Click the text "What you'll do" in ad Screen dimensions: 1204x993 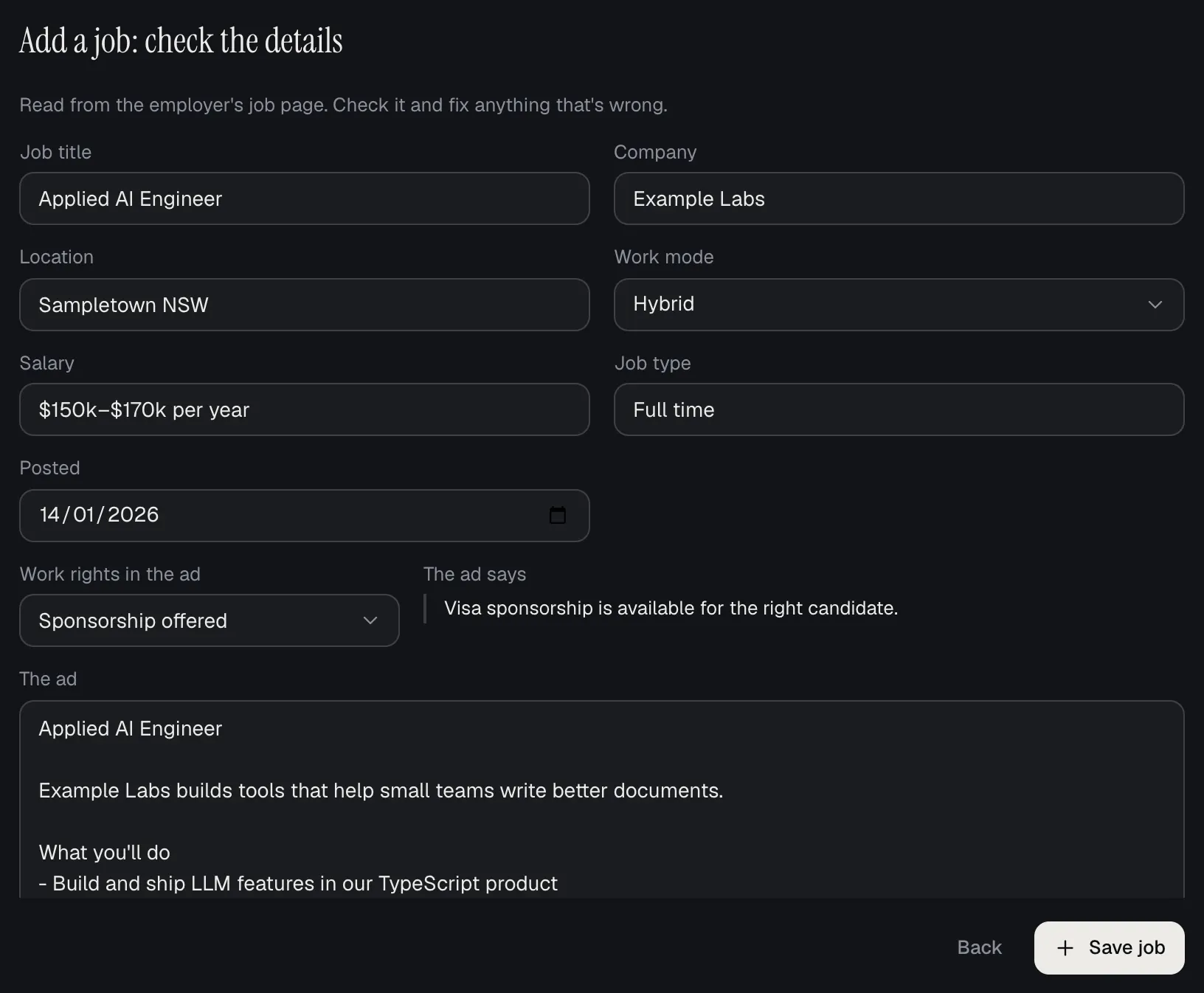click(105, 853)
